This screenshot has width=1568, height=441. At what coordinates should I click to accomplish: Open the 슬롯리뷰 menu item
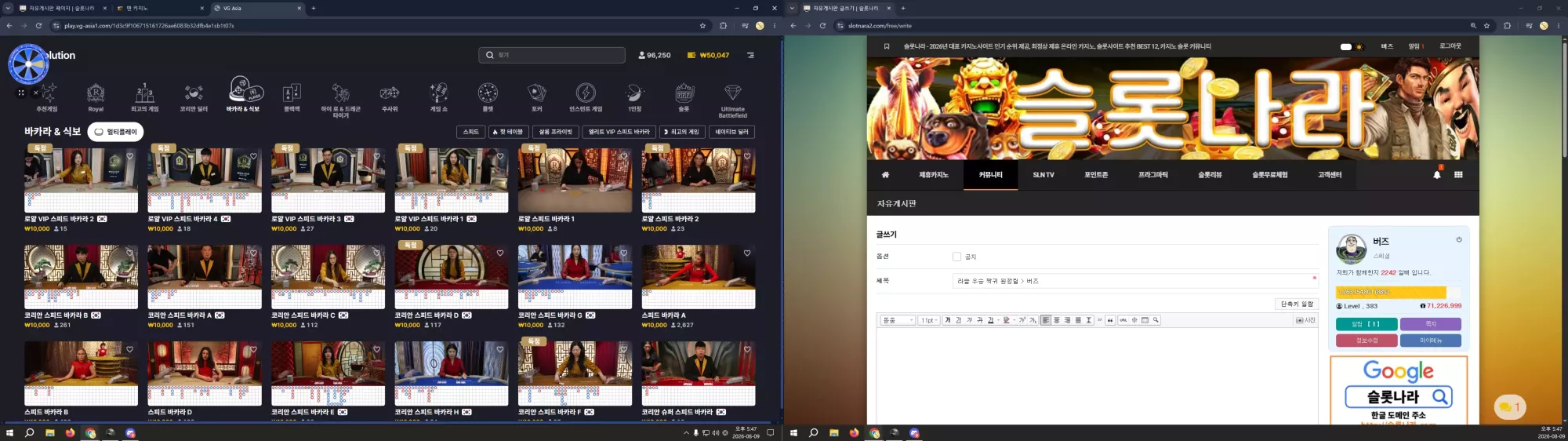point(1210,175)
